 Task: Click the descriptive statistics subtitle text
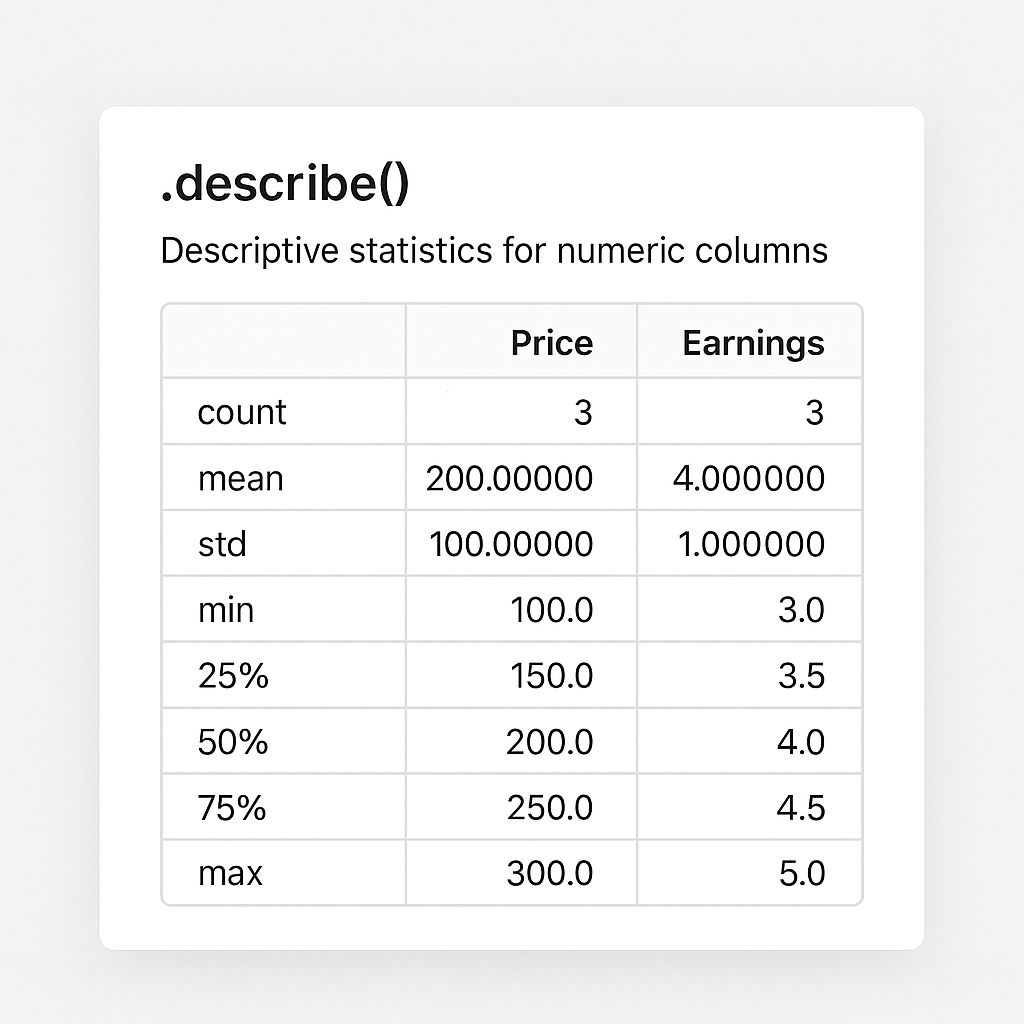pyautogui.click(x=494, y=250)
